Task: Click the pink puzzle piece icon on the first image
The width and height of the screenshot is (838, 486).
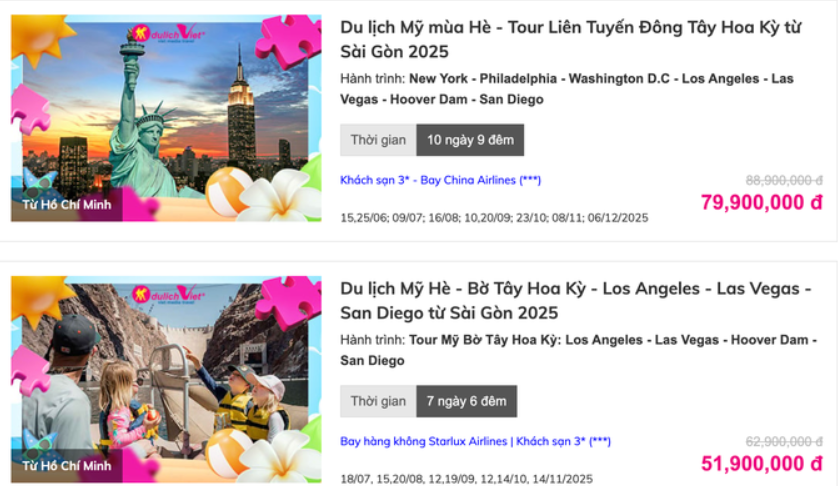Action: (288, 40)
